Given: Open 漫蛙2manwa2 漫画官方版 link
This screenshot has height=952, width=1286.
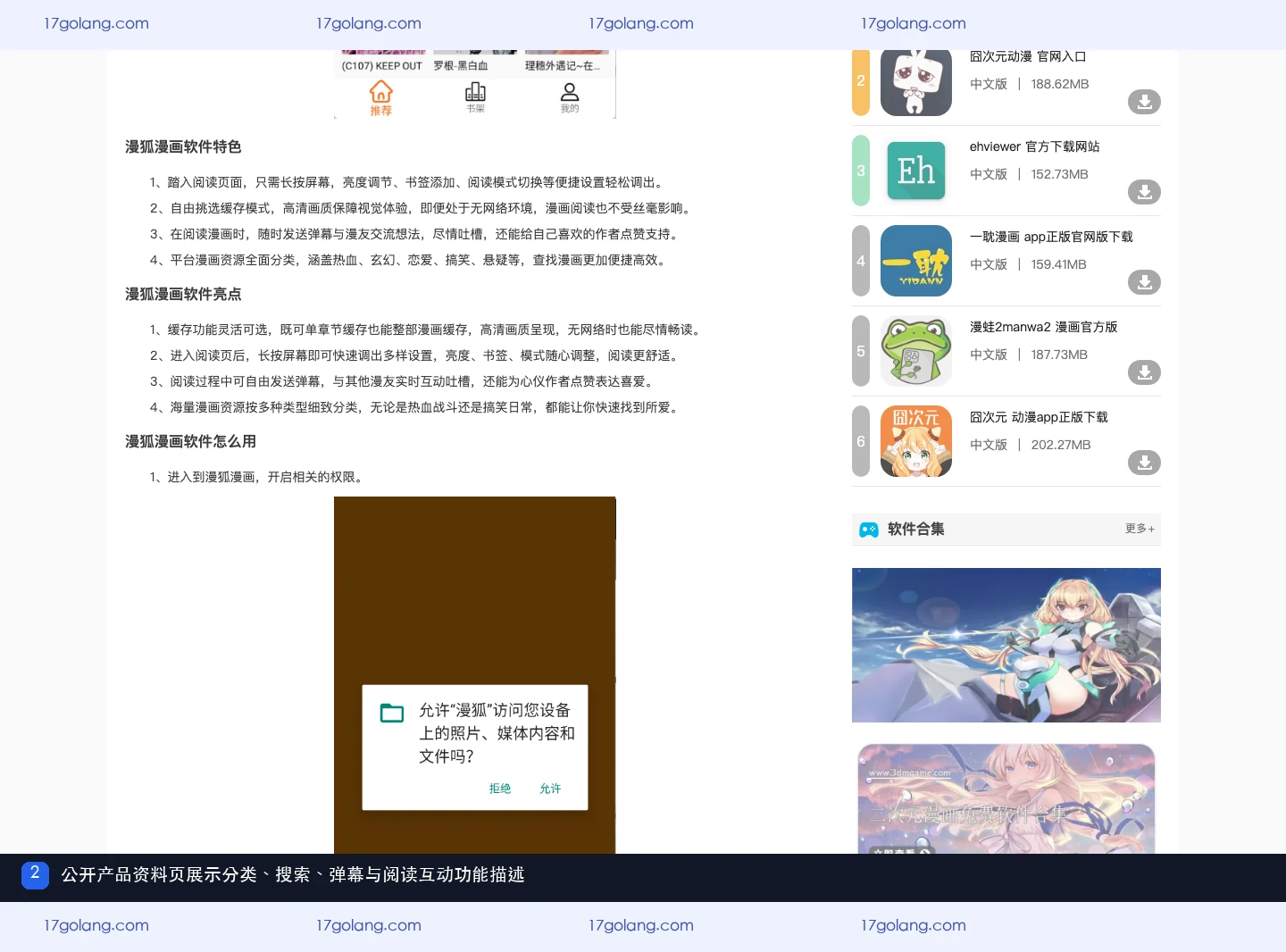Looking at the screenshot, I should [1044, 327].
